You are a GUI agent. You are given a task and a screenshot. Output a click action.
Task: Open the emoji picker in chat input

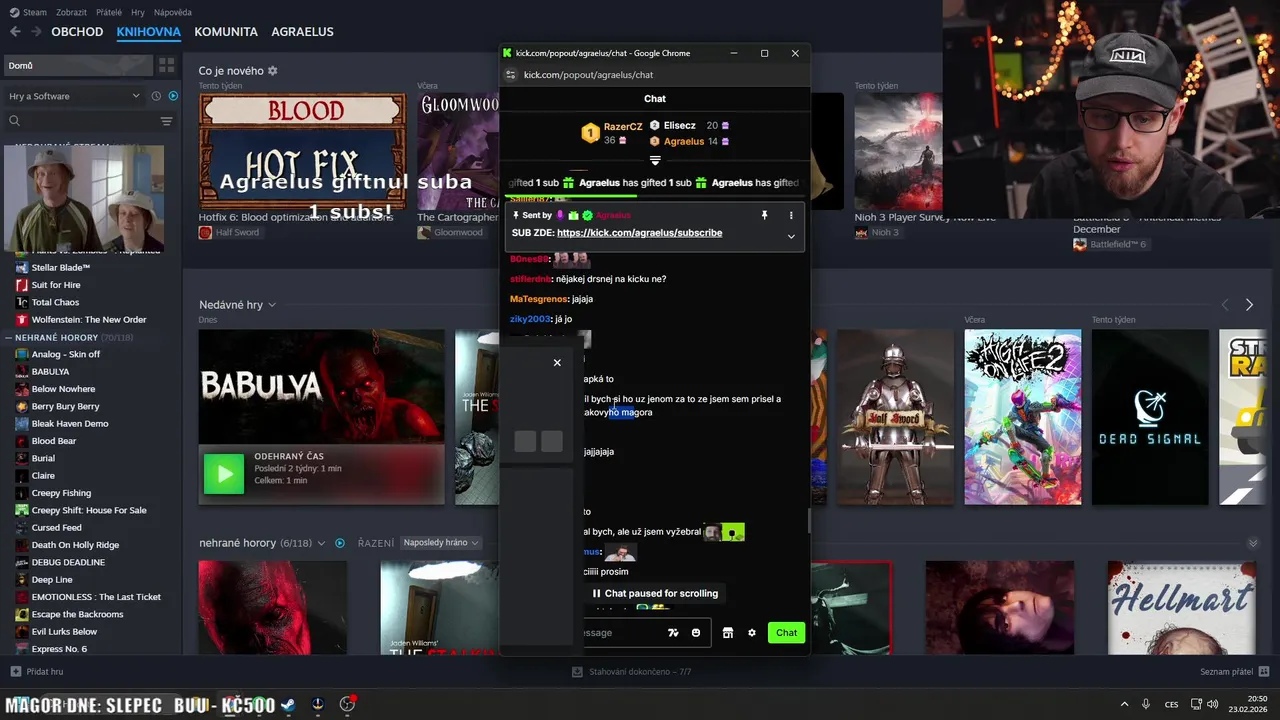point(696,633)
